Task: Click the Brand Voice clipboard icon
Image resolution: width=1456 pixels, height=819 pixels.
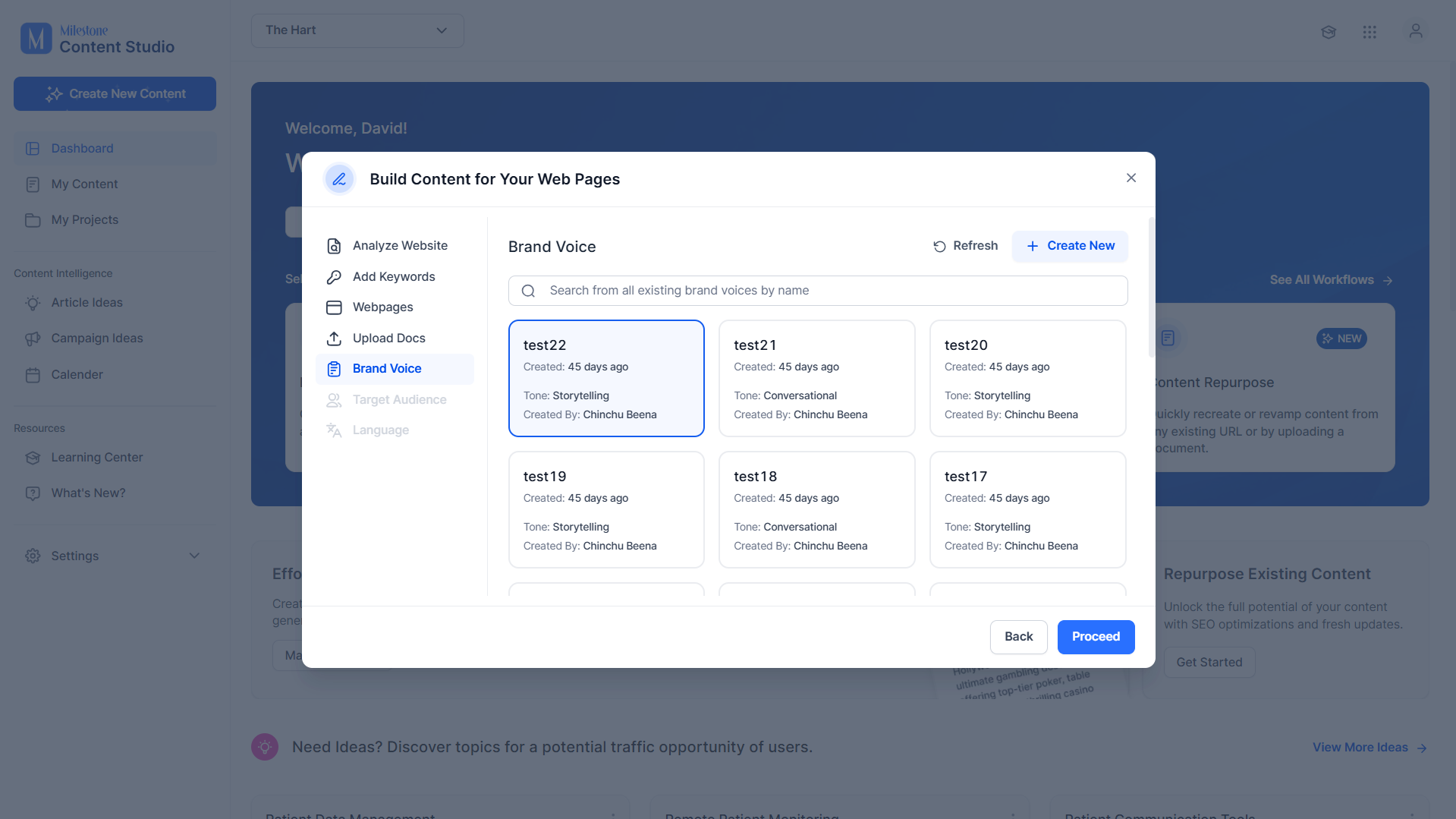Action: [334, 369]
